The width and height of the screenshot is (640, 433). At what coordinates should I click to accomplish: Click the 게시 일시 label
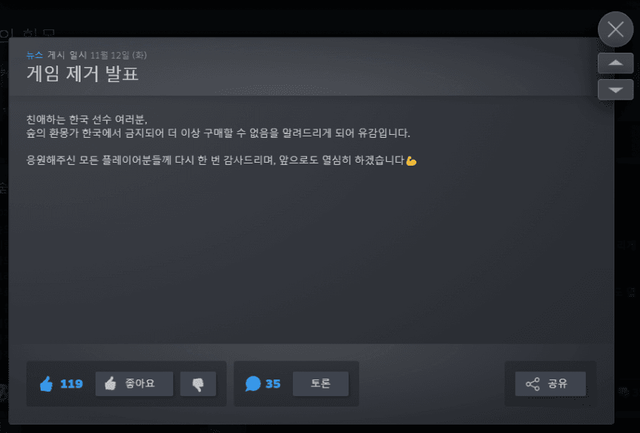(x=67, y=55)
